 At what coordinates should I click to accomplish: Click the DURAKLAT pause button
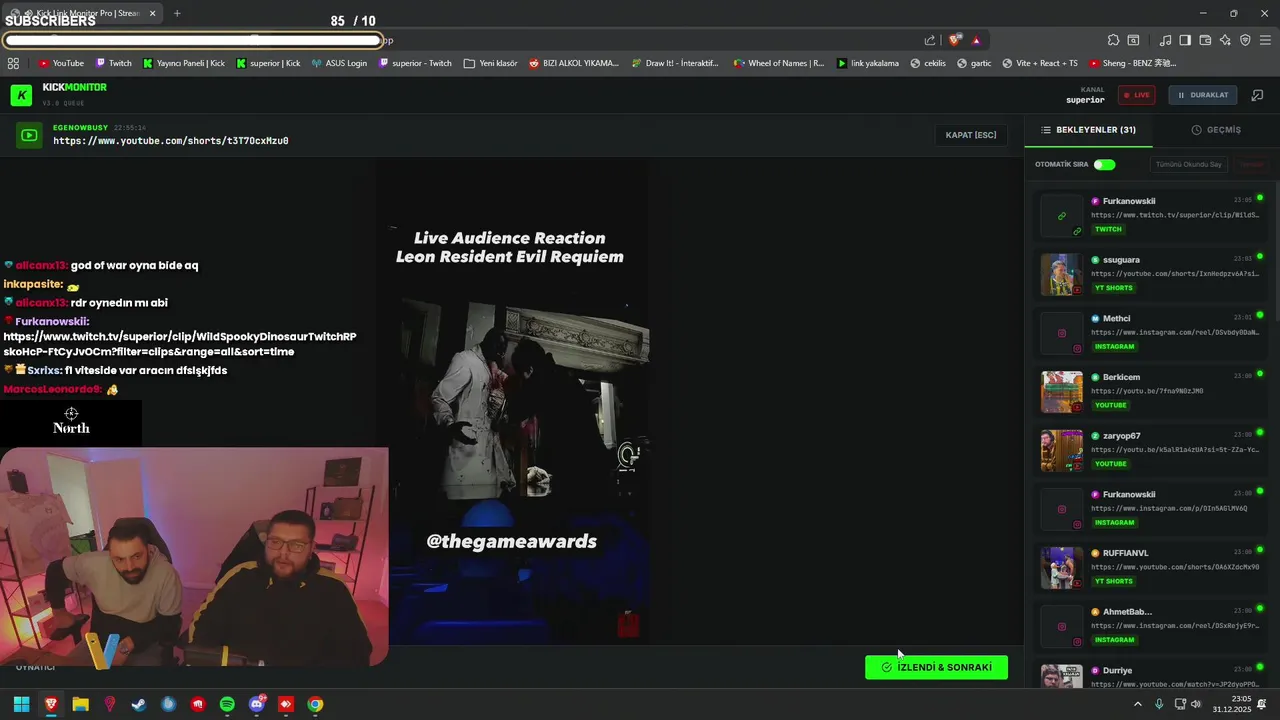1203,95
